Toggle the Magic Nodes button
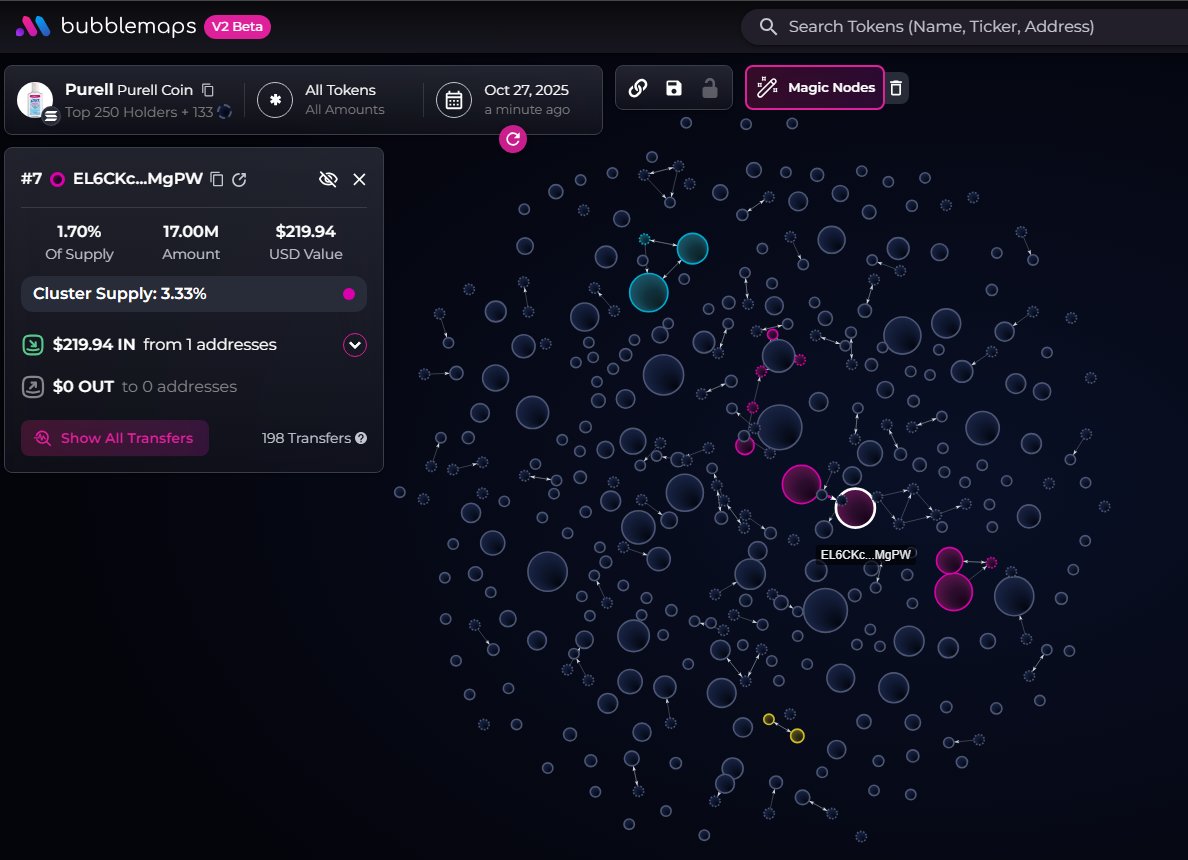The height and width of the screenshot is (860, 1188). click(x=815, y=88)
